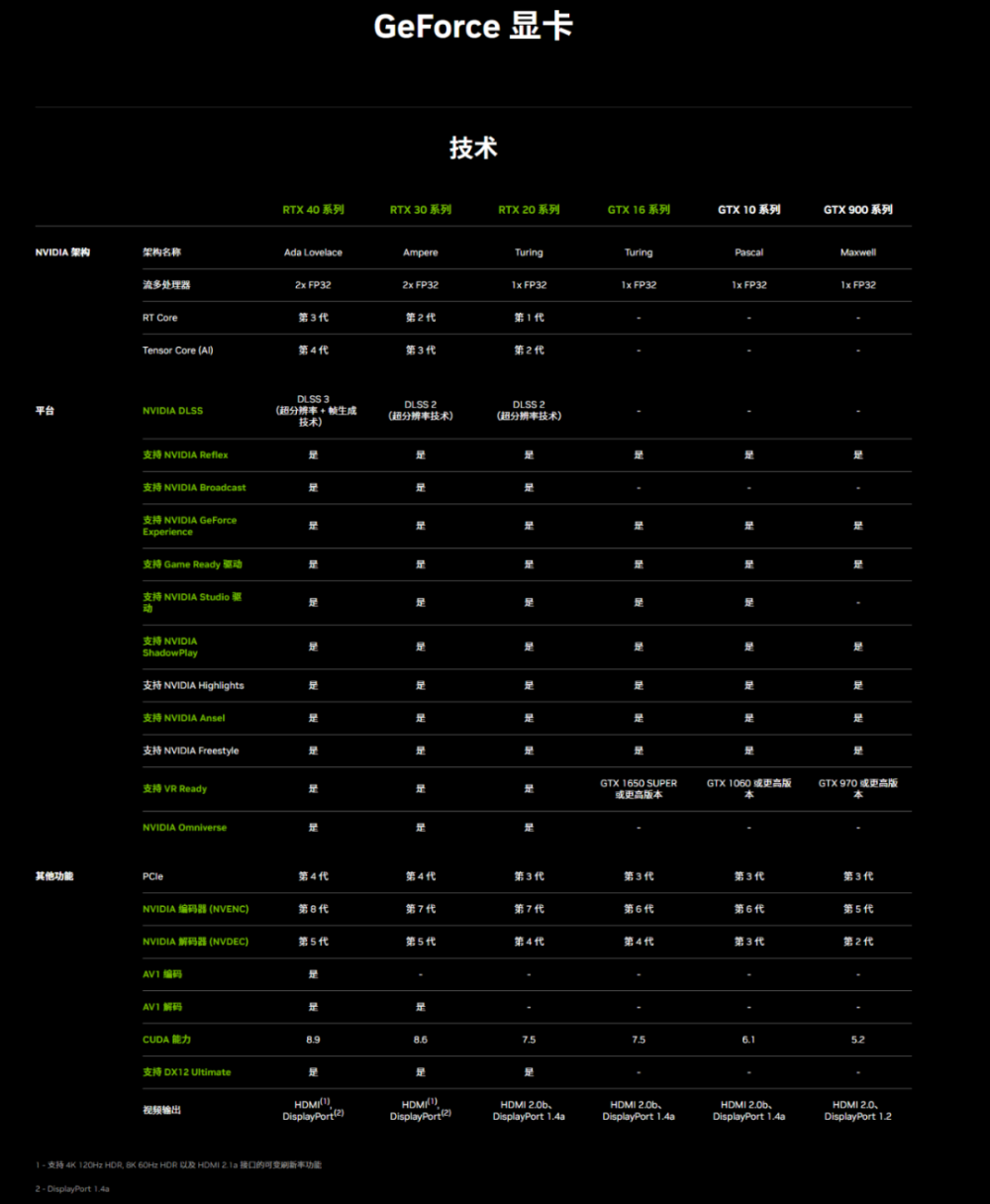Open the 支持 NVIDIA GeForce Experience link
The height and width of the screenshot is (1204, 990).
190,526
